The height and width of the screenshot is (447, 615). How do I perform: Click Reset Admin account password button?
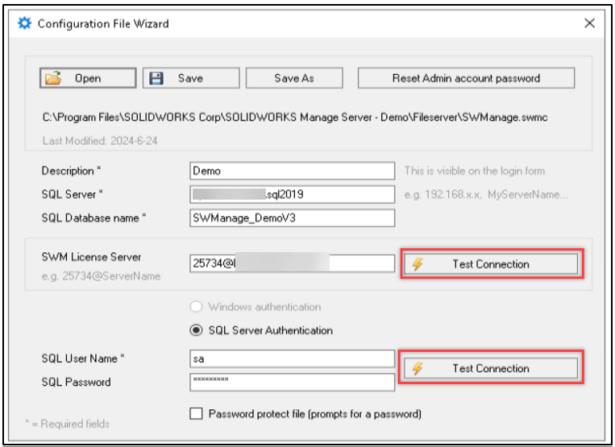(466, 78)
